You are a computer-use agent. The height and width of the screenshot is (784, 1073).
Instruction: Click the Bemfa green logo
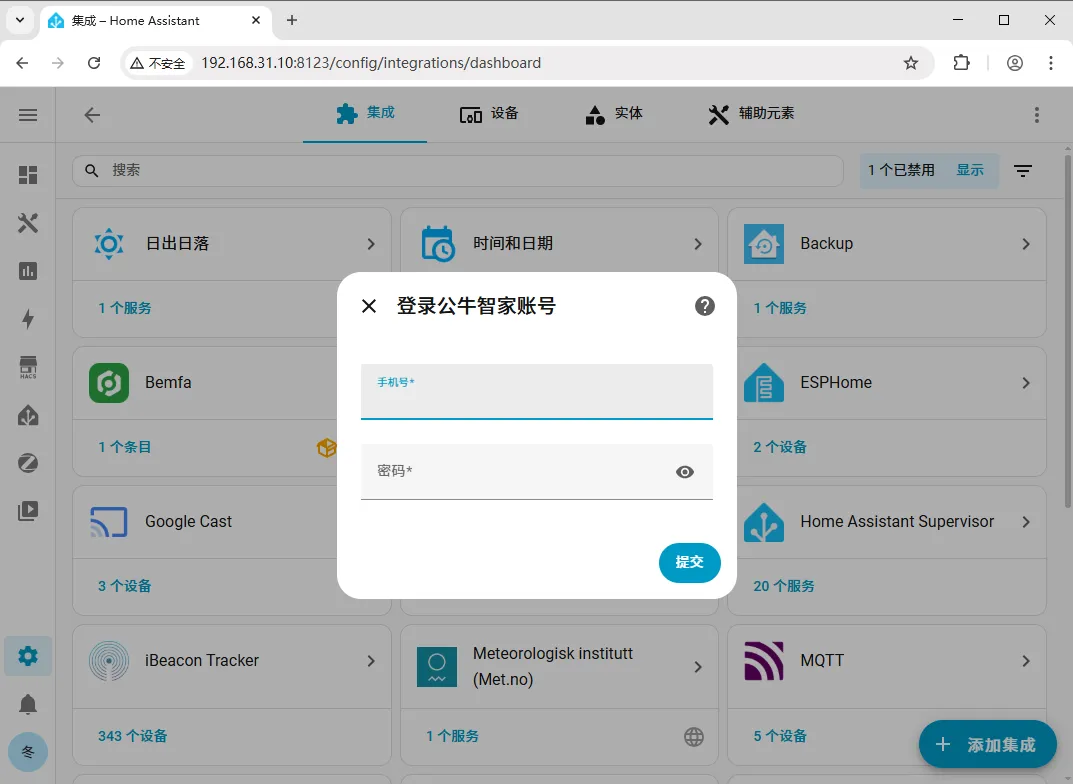109,383
